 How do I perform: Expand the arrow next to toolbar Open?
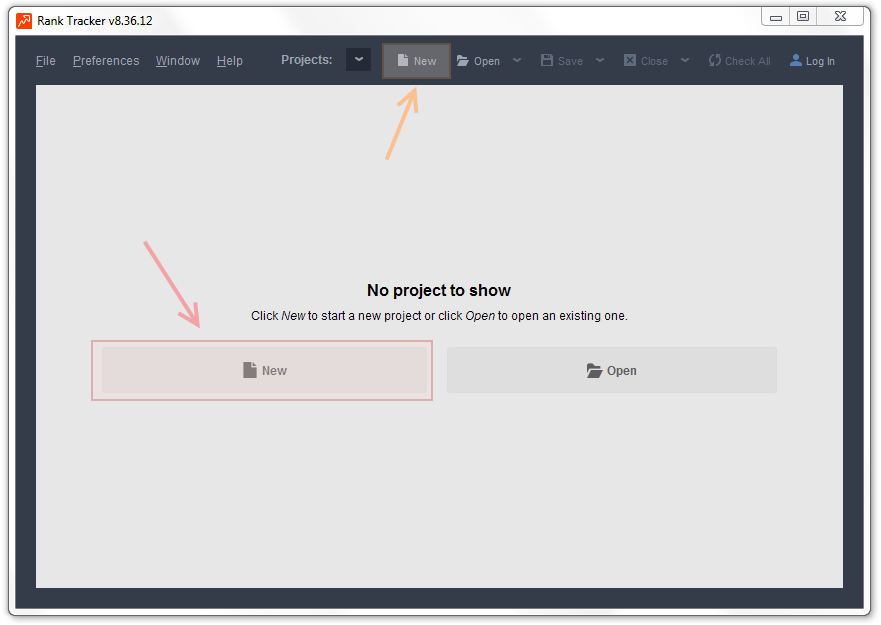517,60
